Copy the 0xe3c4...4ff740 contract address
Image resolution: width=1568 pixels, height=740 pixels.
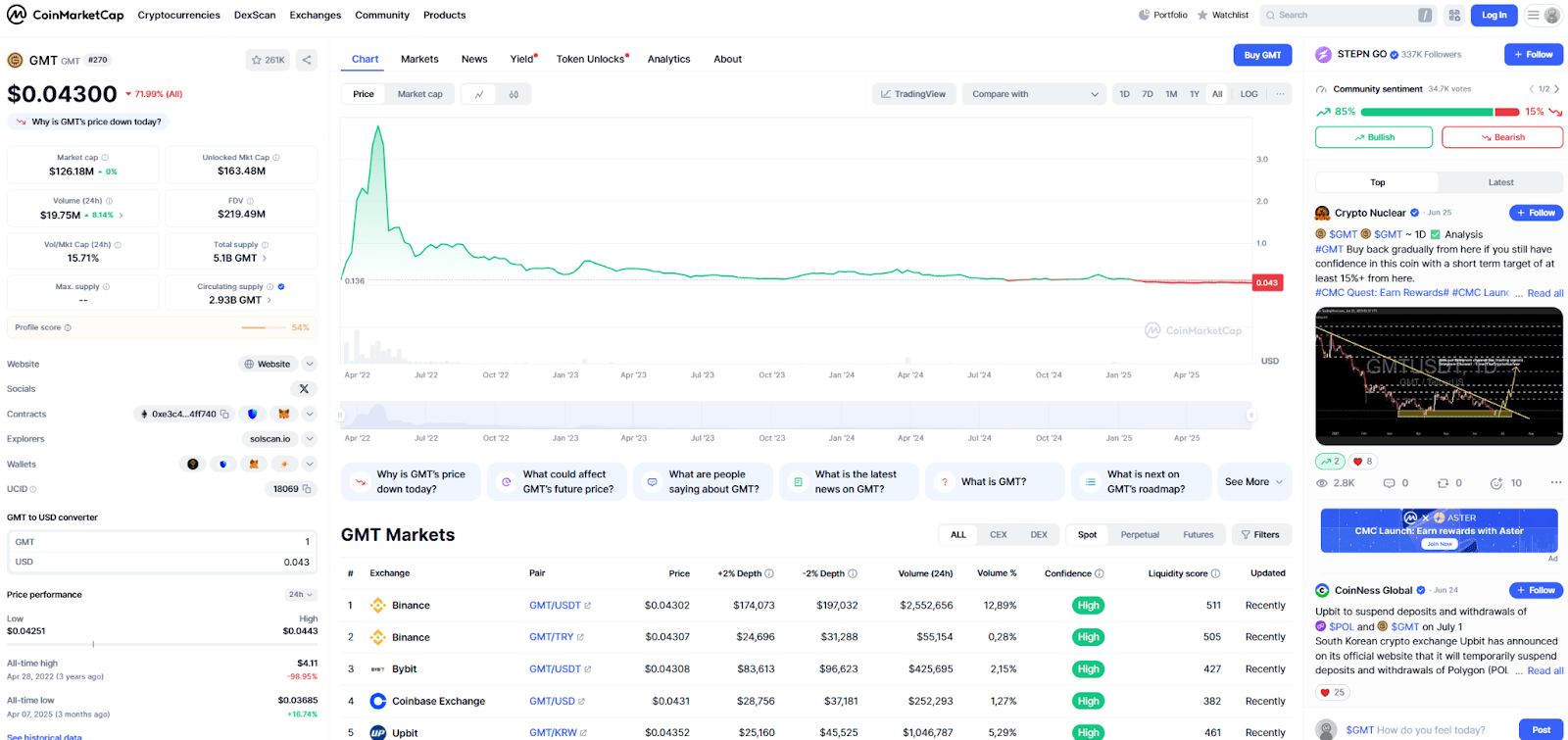coord(224,414)
